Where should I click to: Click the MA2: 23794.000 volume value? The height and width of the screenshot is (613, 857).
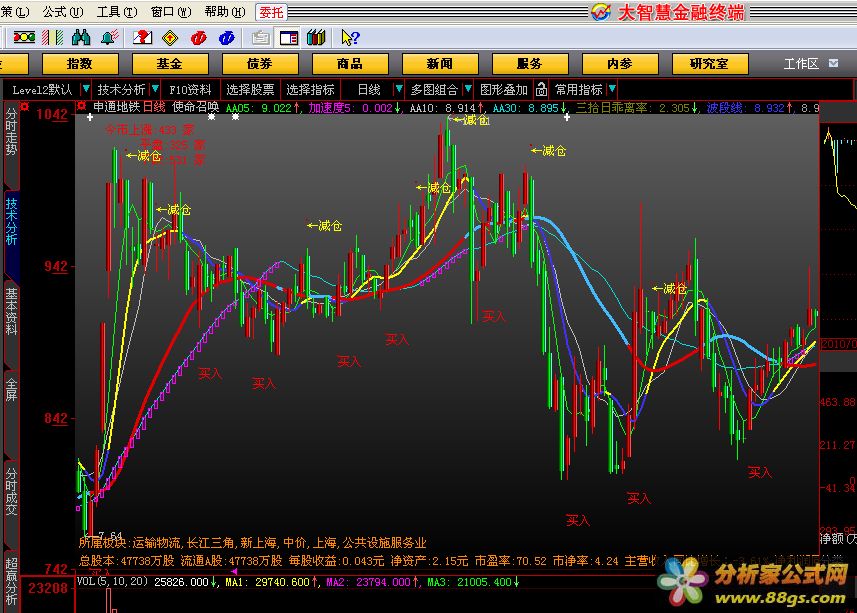(x=373, y=582)
